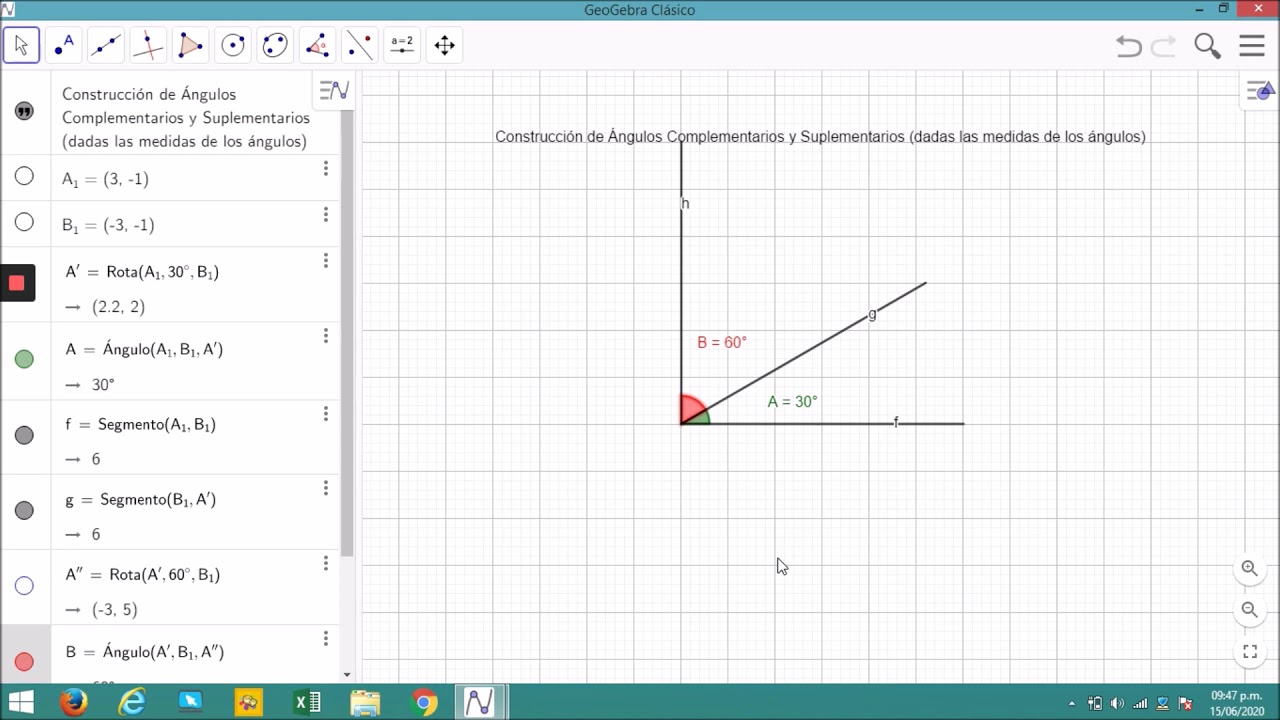1280x720 pixels.
Task: Toggle visibility of segment f
Action: [x=24, y=435]
